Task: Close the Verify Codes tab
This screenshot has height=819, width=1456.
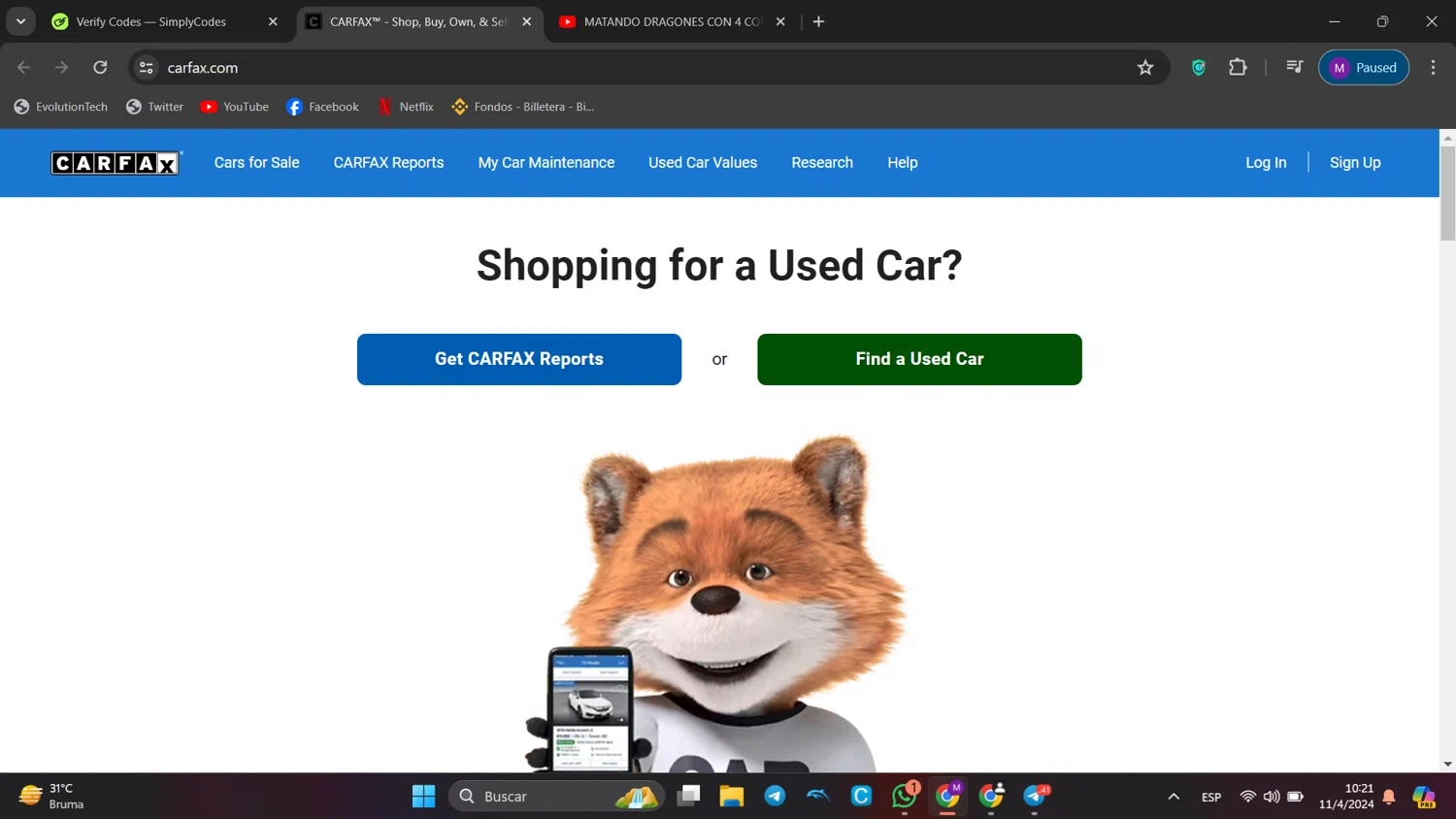Action: (273, 21)
